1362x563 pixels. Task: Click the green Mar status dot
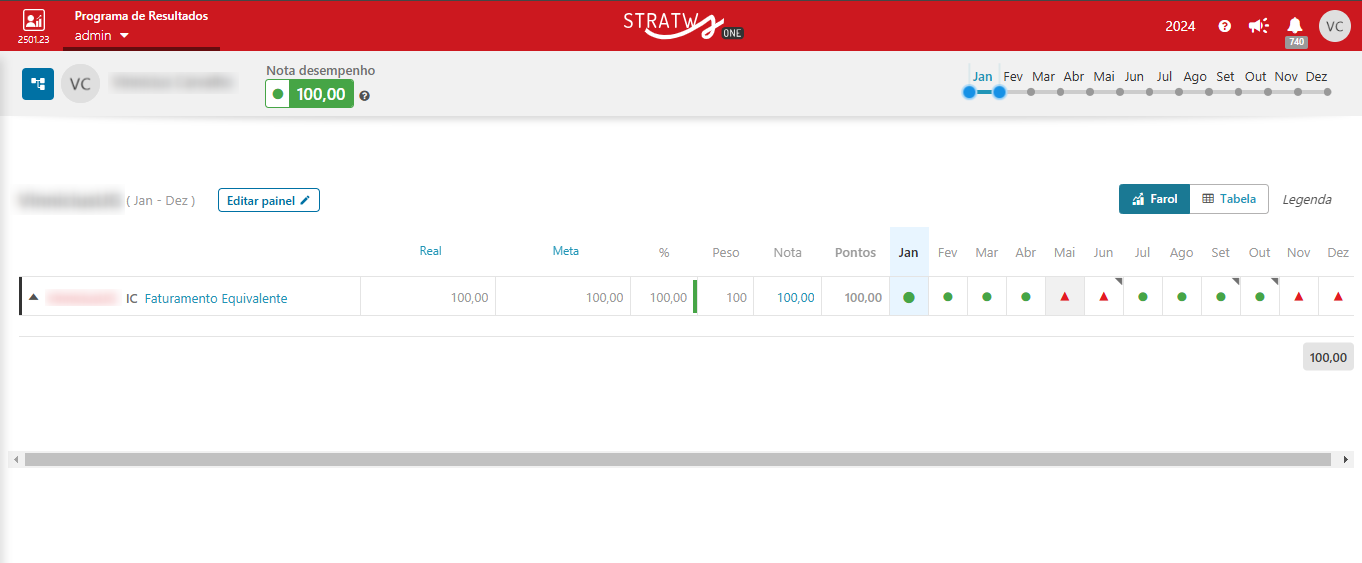click(x=987, y=297)
